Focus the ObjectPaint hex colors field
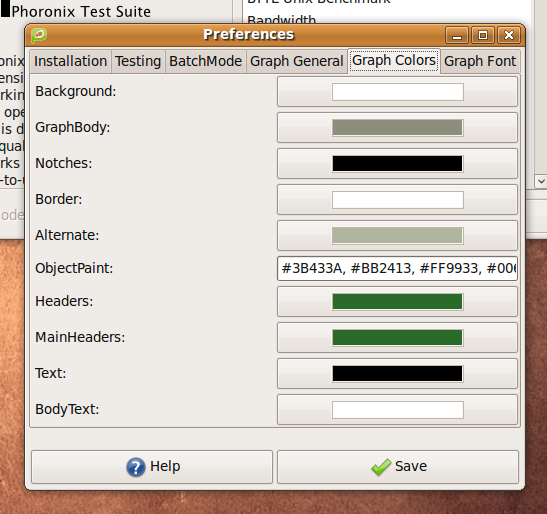The width and height of the screenshot is (547, 514). (x=397, y=268)
